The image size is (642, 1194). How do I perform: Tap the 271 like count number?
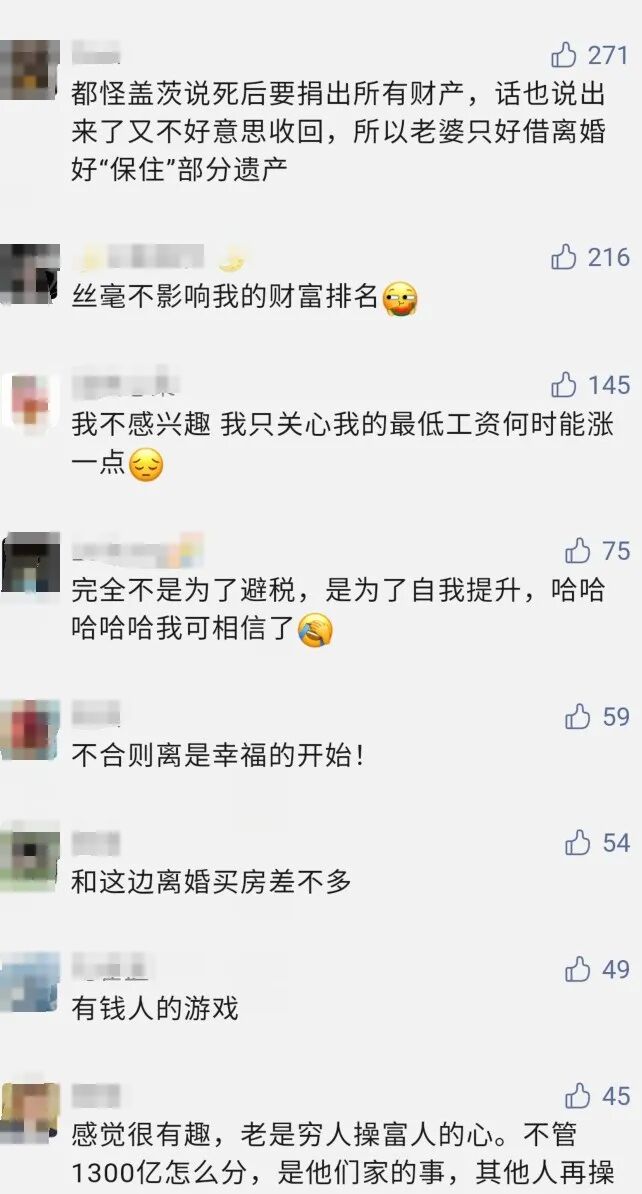click(608, 55)
